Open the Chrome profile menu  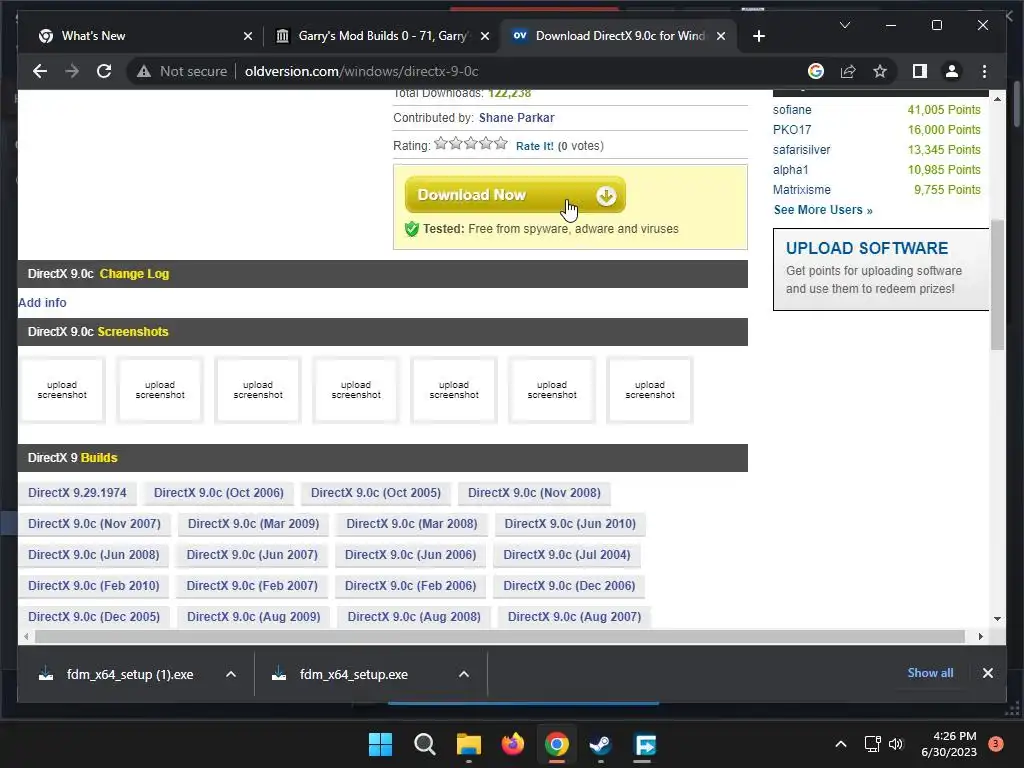point(952,71)
